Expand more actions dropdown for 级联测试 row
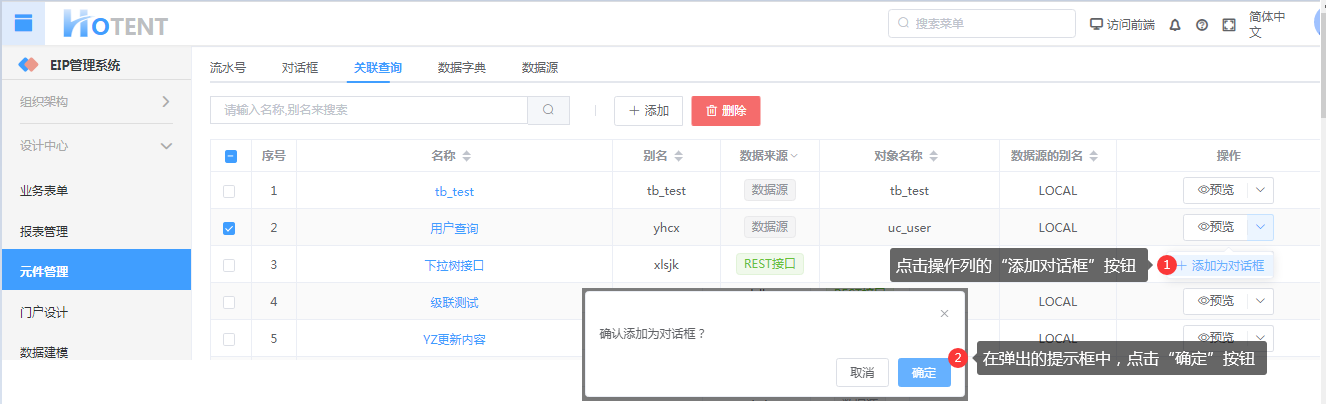 pyautogui.click(x=1260, y=301)
